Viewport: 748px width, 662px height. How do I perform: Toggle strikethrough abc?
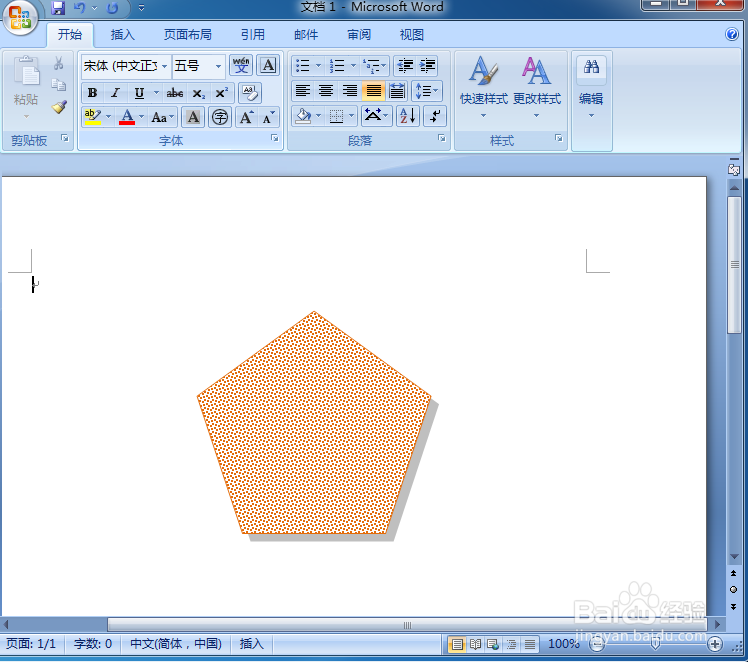174,93
